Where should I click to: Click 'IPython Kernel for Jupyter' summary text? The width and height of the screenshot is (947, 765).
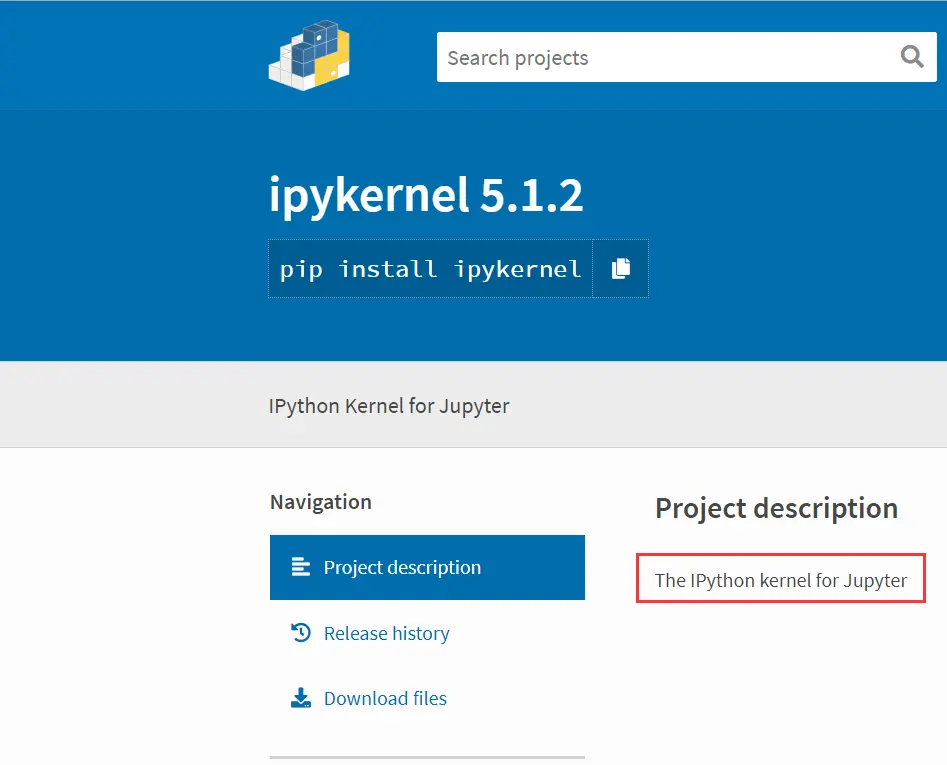(389, 406)
